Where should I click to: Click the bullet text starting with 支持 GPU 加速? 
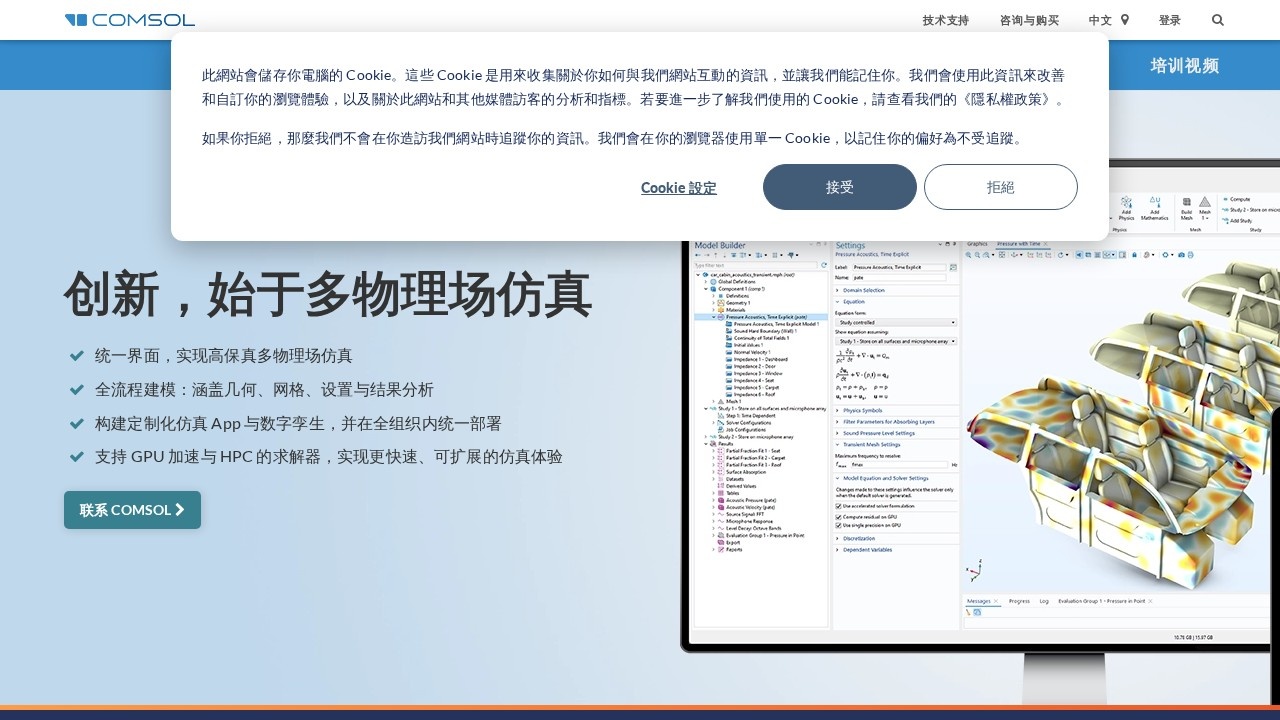(x=329, y=457)
